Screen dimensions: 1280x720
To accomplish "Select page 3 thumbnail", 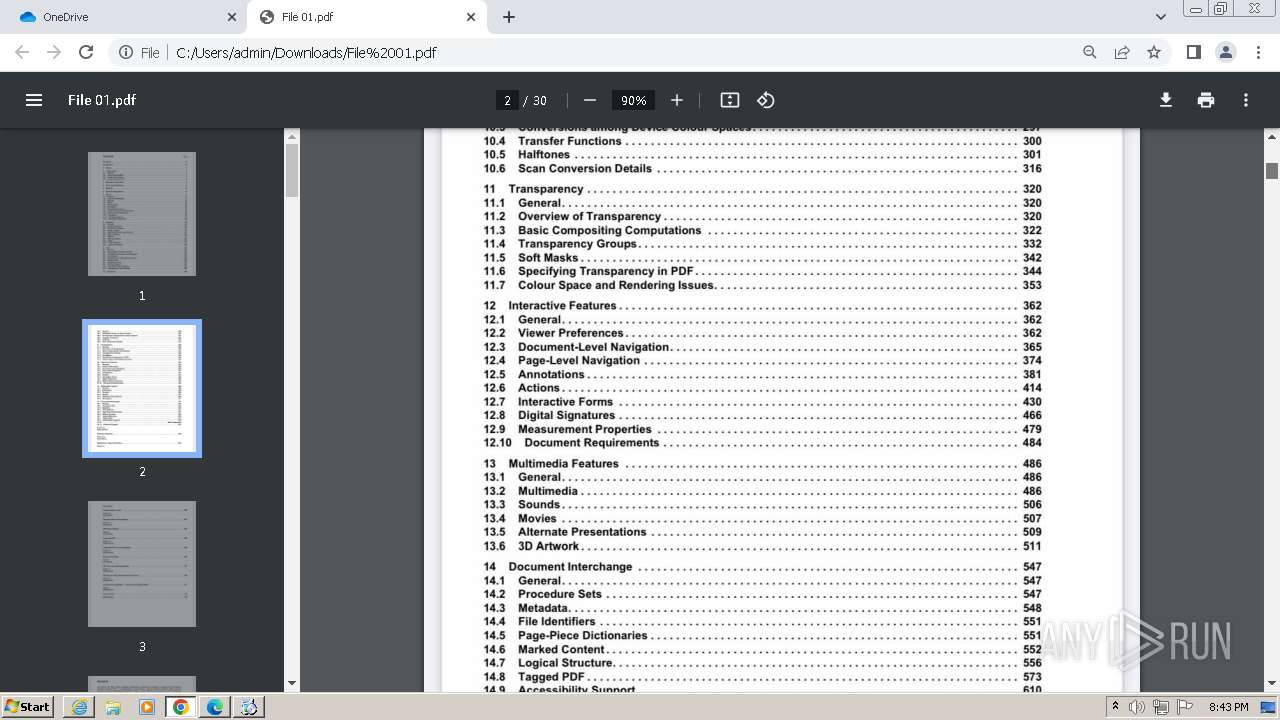I will (x=142, y=564).
